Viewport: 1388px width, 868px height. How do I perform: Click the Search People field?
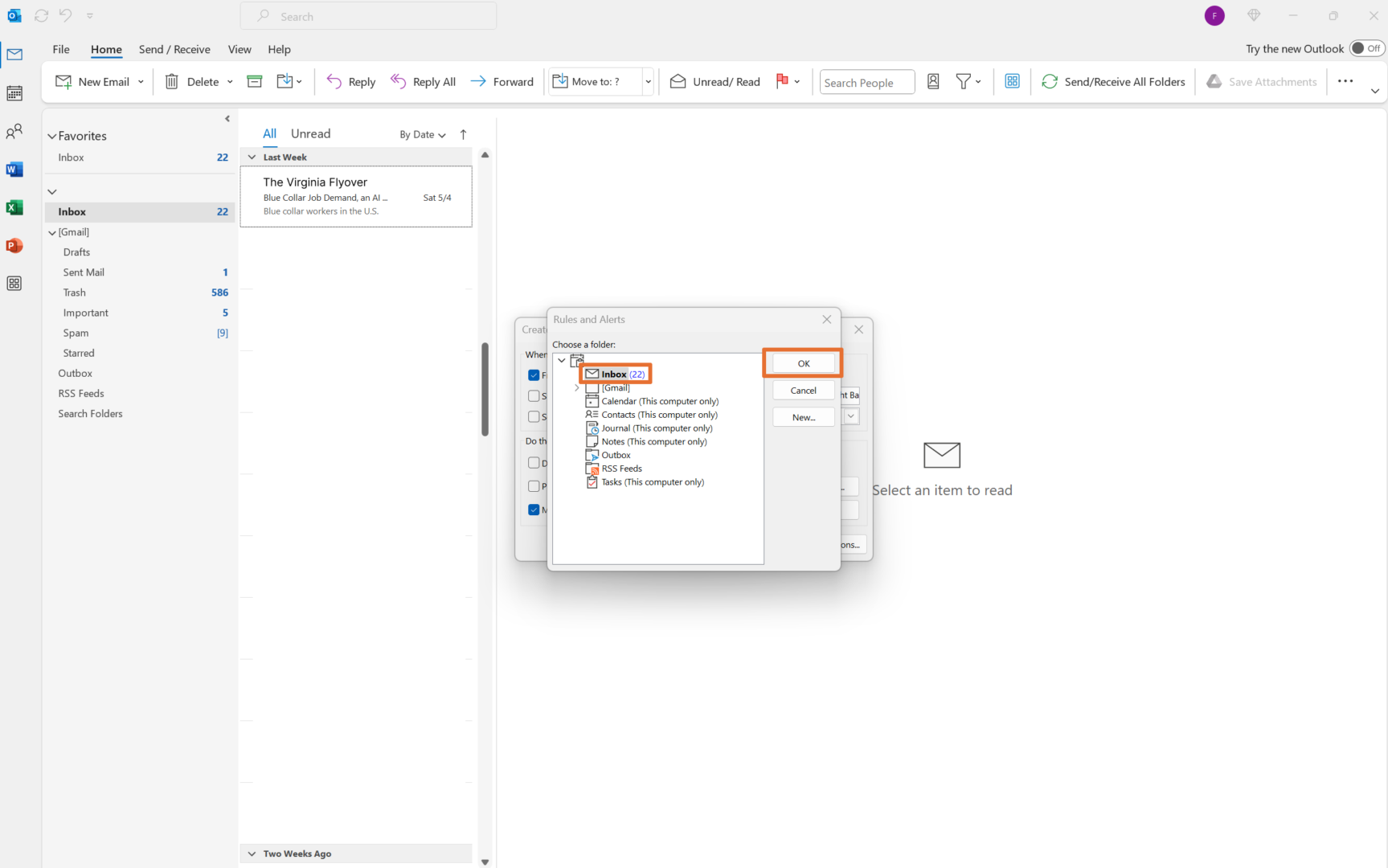coord(867,82)
